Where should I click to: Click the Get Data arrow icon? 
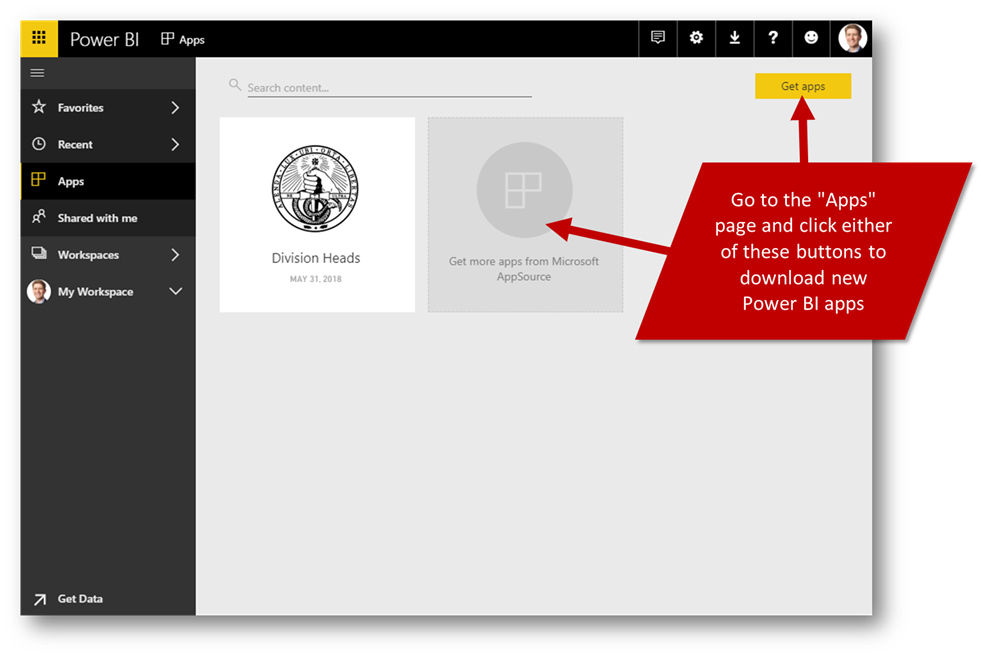point(39,599)
